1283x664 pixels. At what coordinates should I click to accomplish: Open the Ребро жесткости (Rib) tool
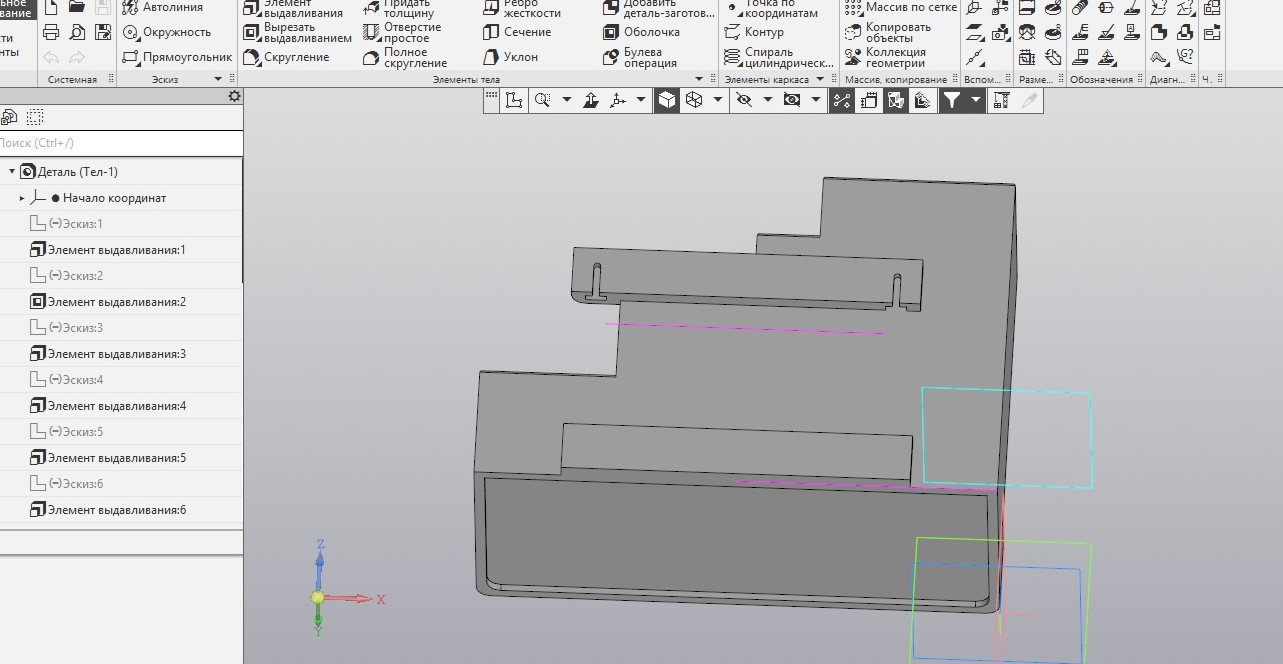pyautogui.click(x=525, y=9)
